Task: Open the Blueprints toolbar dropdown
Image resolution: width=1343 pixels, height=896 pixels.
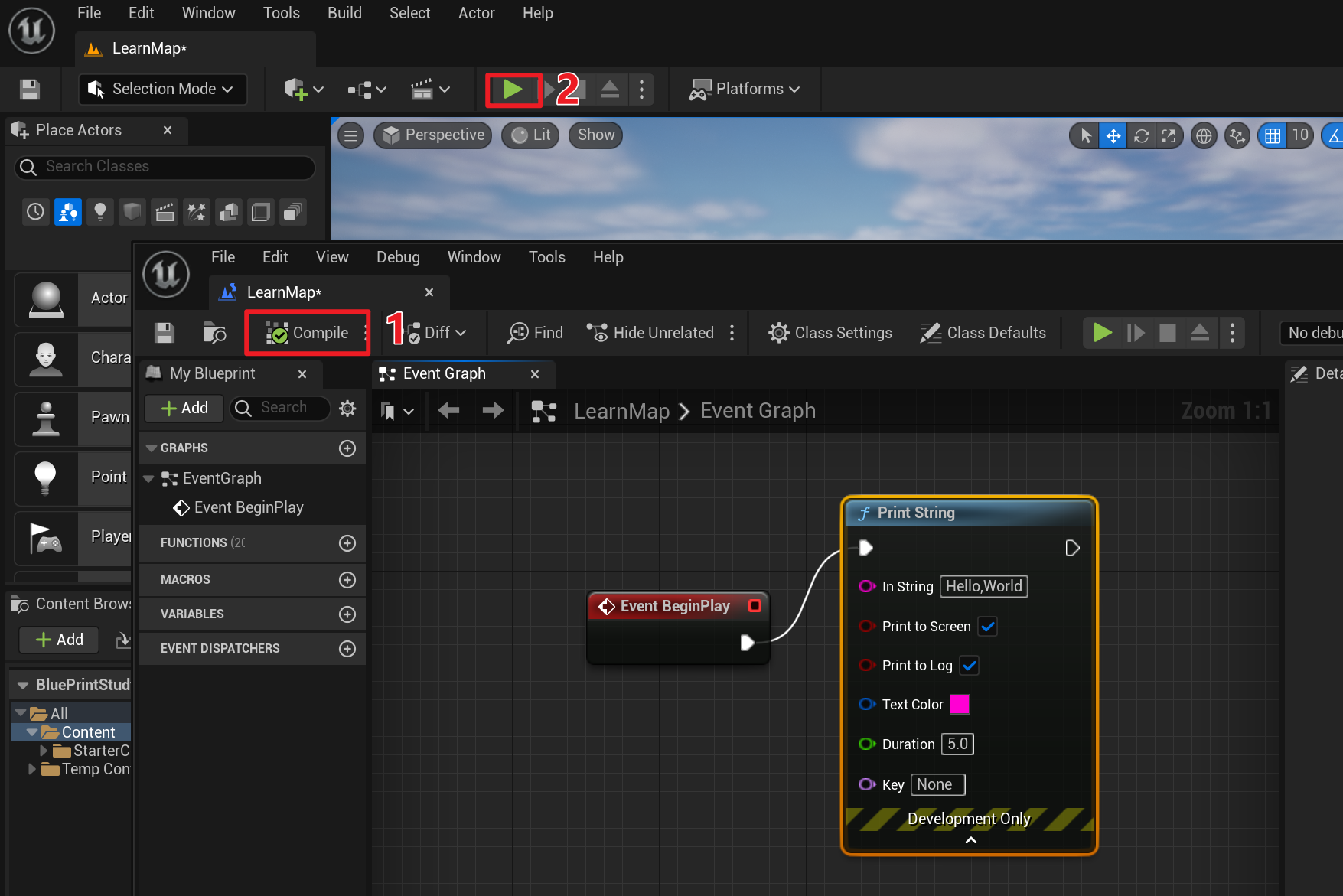Action: [x=367, y=90]
